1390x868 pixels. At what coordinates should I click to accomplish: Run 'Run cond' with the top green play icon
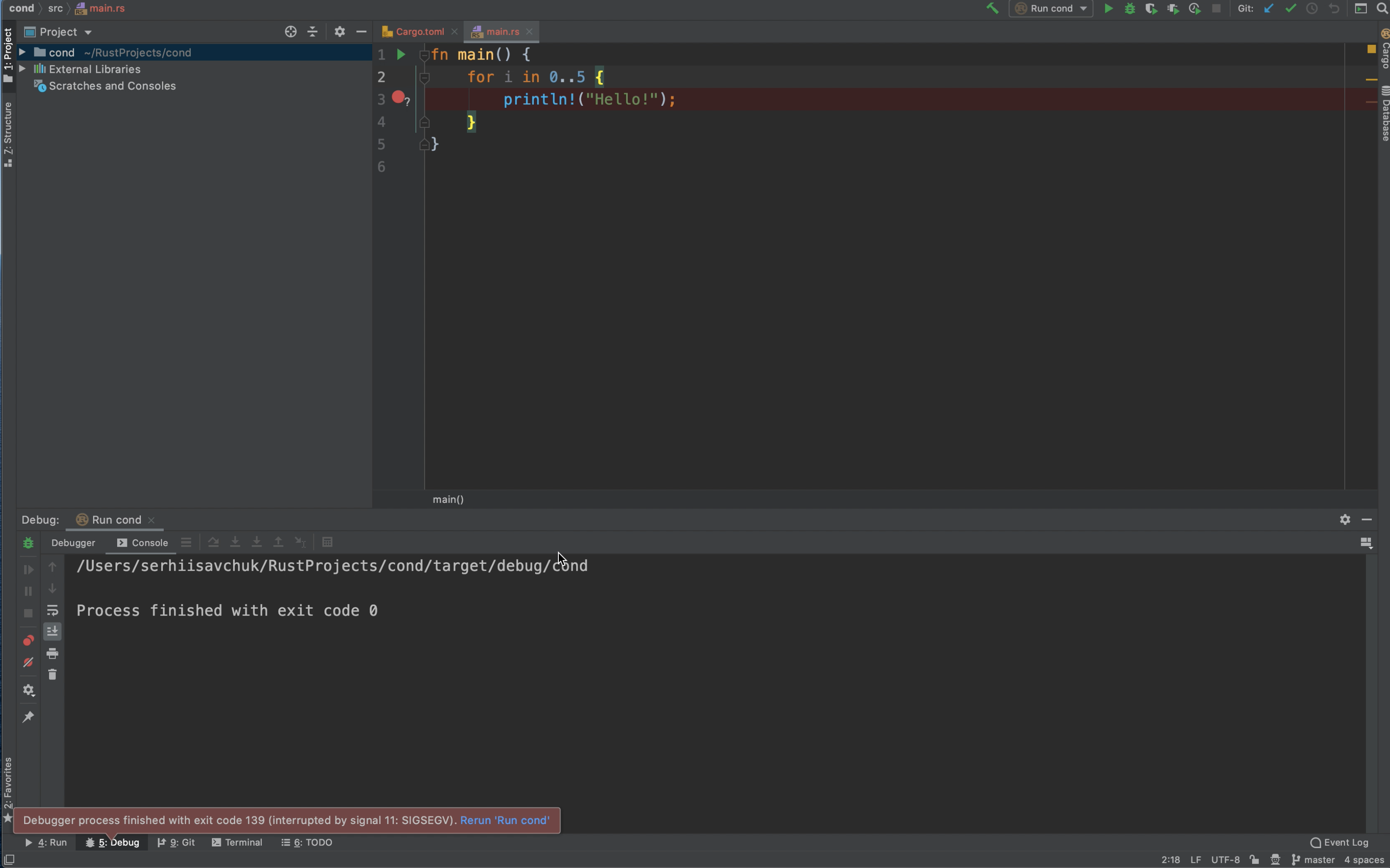click(x=1108, y=8)
